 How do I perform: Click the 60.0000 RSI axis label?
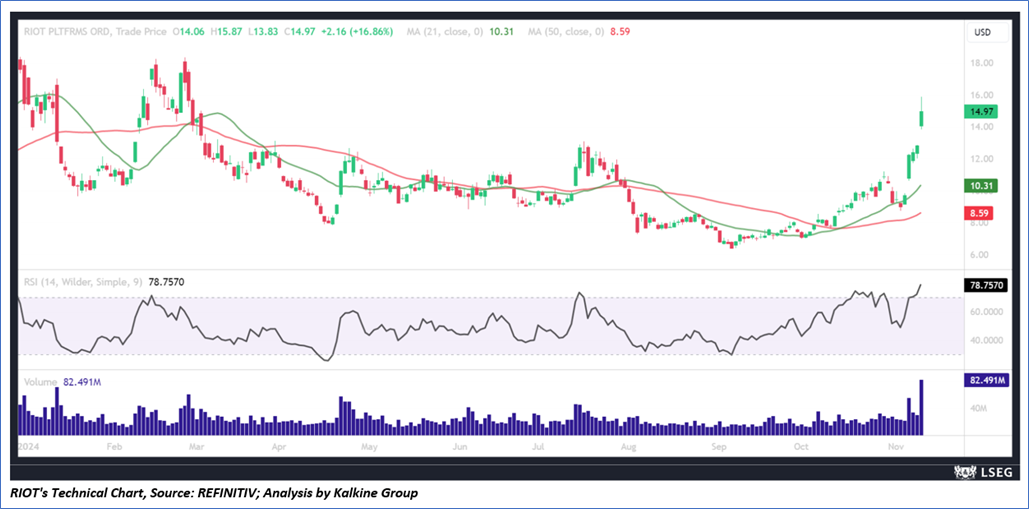pos(988,312)
